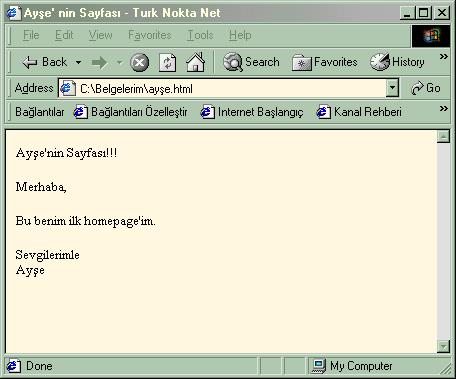The width and height of the screenshot is (456, 379).
Task: Click the Go button
Action: (x=426, y=88)
